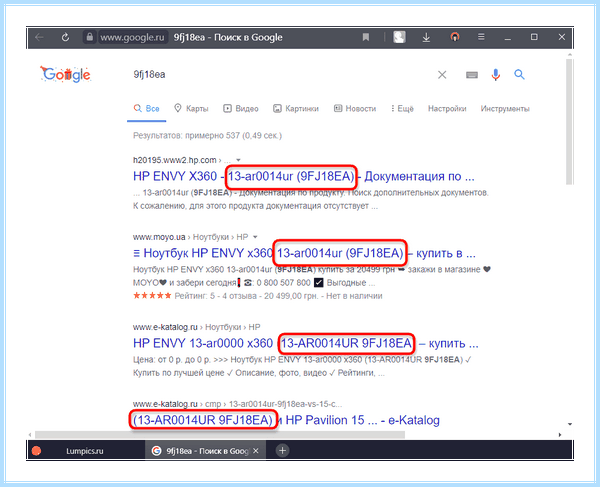Expand dropdown arrow next to moyo.ua breadcrumb

255,237
